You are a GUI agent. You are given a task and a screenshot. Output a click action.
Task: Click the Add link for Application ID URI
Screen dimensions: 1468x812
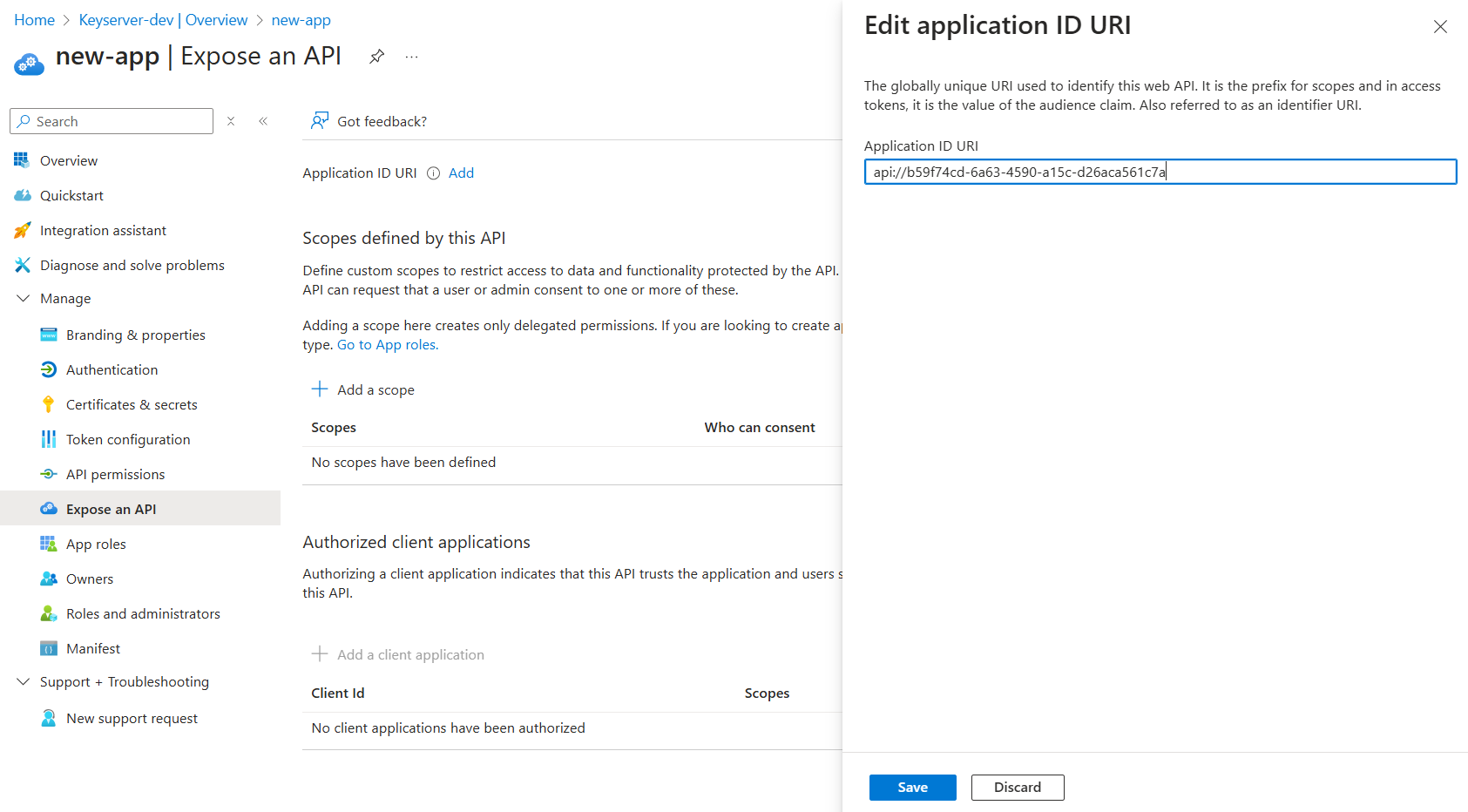point(461,173)
